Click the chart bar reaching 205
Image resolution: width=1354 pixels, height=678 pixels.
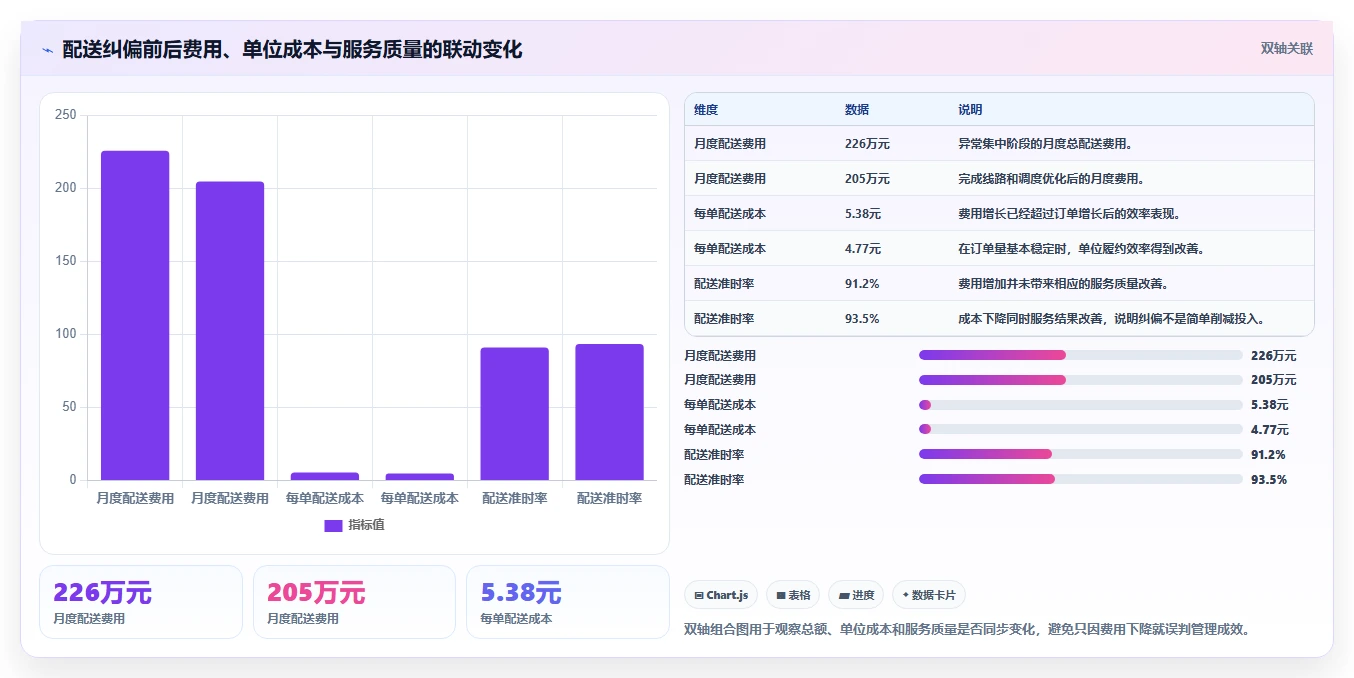[230, 331]
